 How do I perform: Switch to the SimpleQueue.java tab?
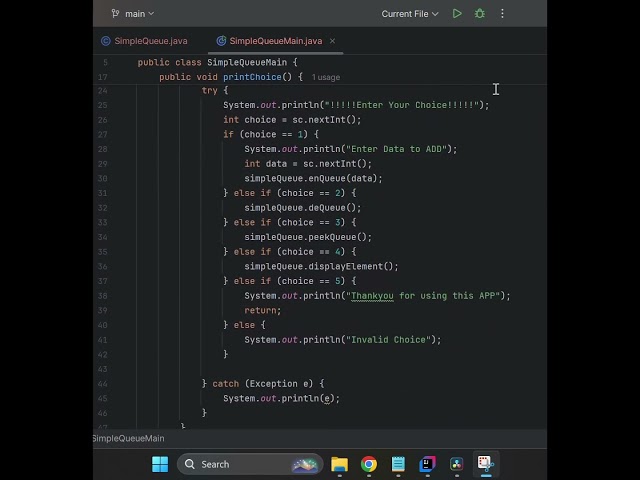pos(144,41)
